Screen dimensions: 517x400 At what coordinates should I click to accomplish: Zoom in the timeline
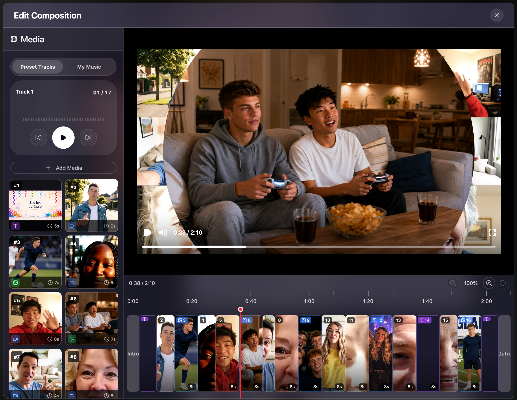pyautogui.click(x=489, y=283)
